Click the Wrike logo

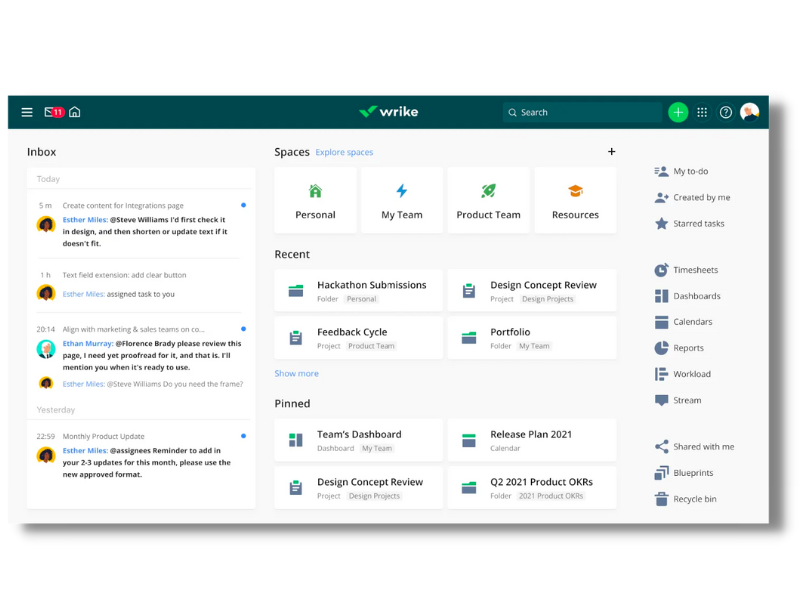point(388,112)
